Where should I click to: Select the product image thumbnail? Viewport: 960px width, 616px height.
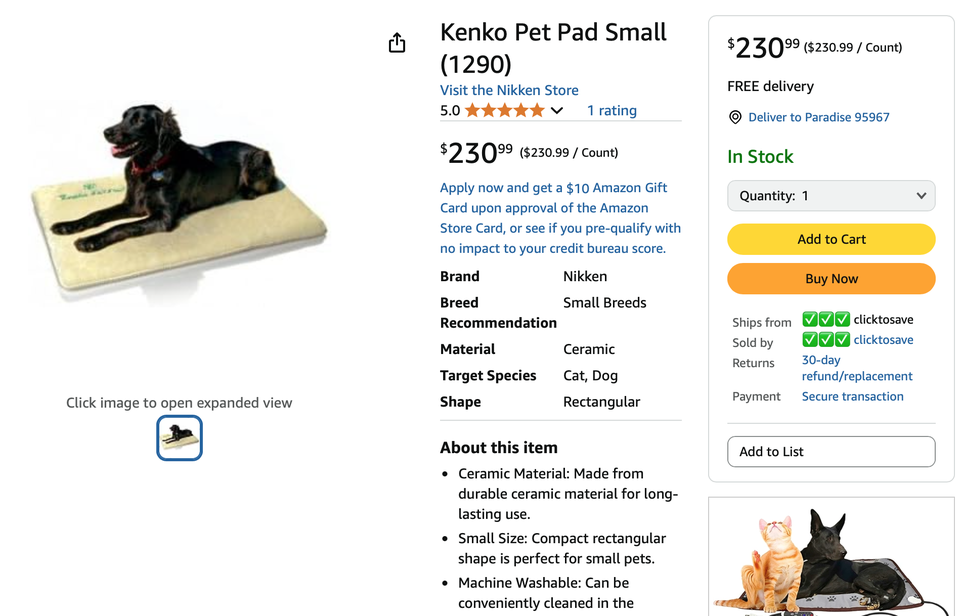pos(180,438)
